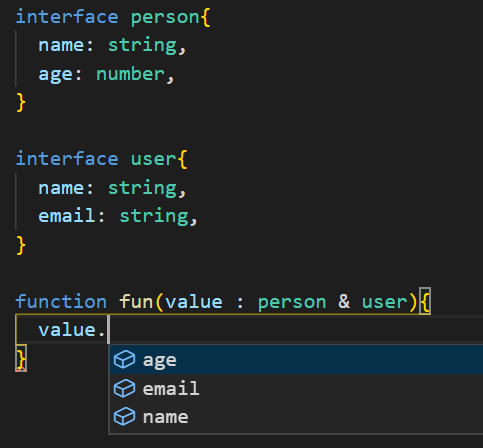Select the age autocomplete suggestion
Screen dimensions: 483x448
(x=296, y=360)
